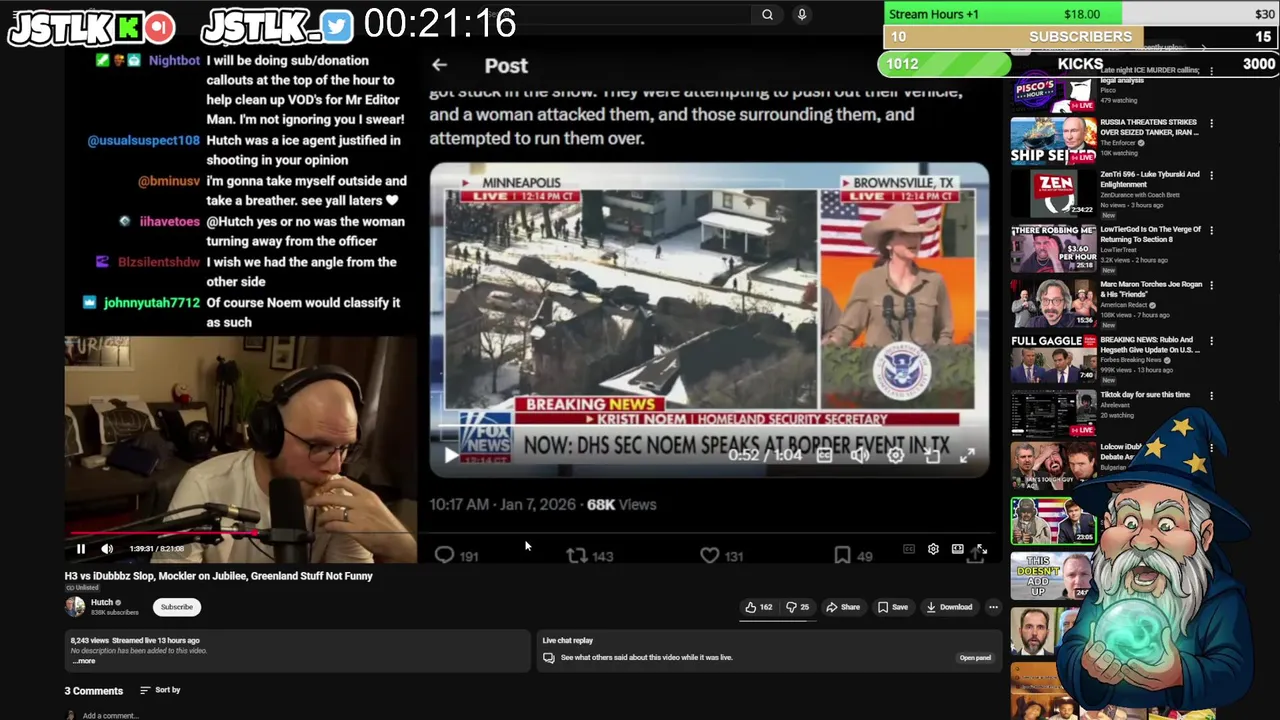The image size is (1280, 720).
Task: Subscribe to the Hutch channel
Action: pyautogui.click(x=176, y=607)
